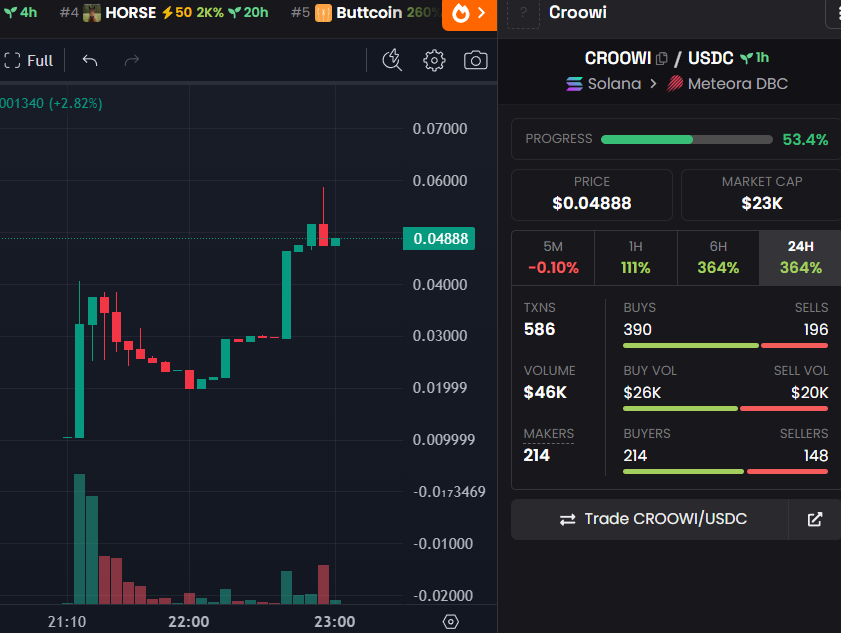Open chart settings gear
This screenshot has width=841, height=633.
coord(434,61)
